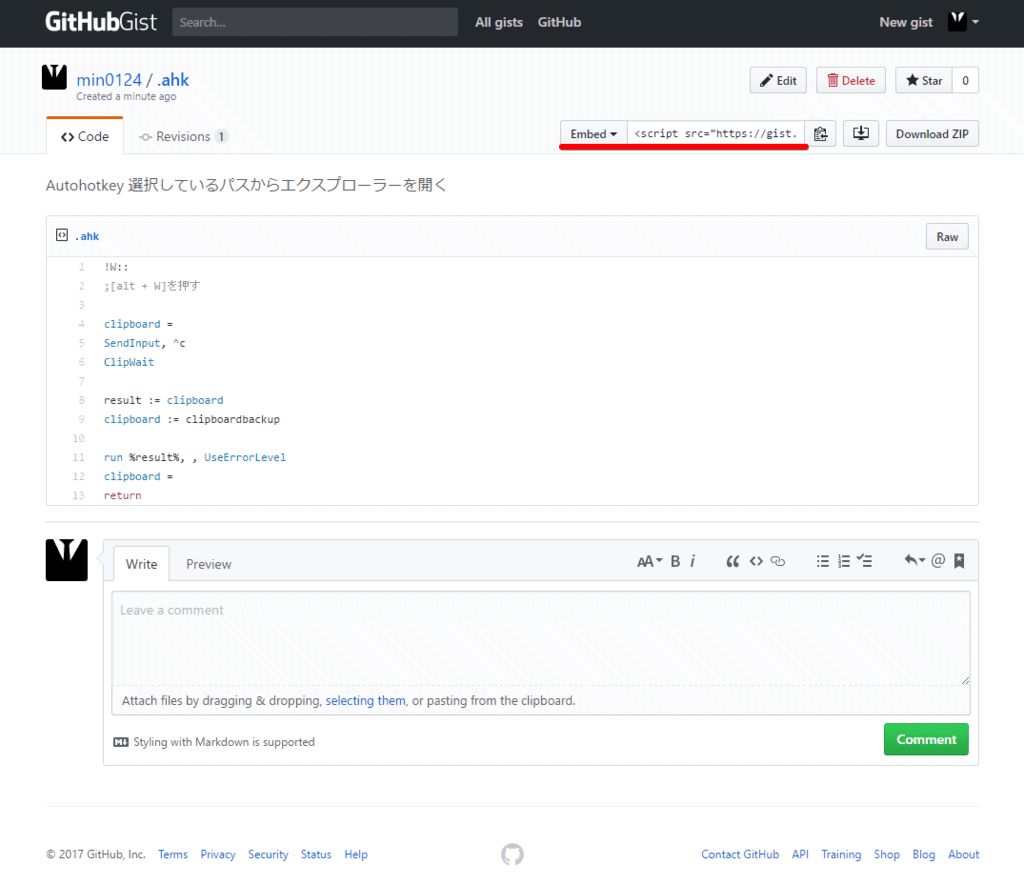Open Shop footer link
Viewport: 1024px width, 885px height.
887,854
